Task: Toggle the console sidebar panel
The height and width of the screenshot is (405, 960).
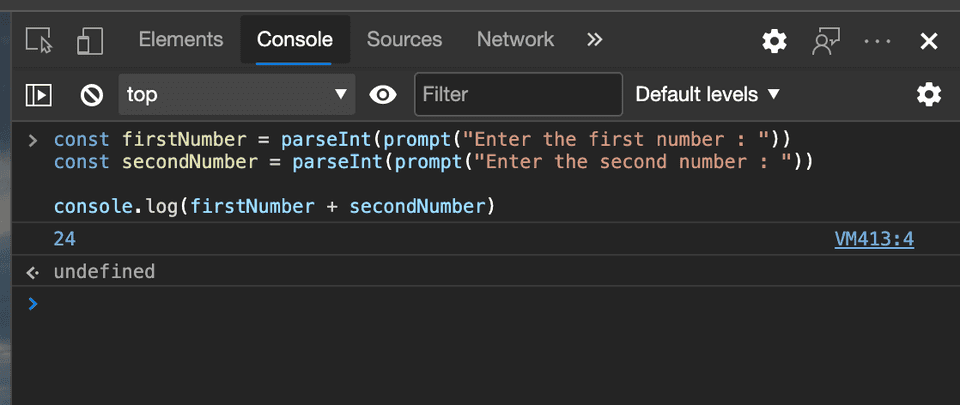Action: [39, 95]
